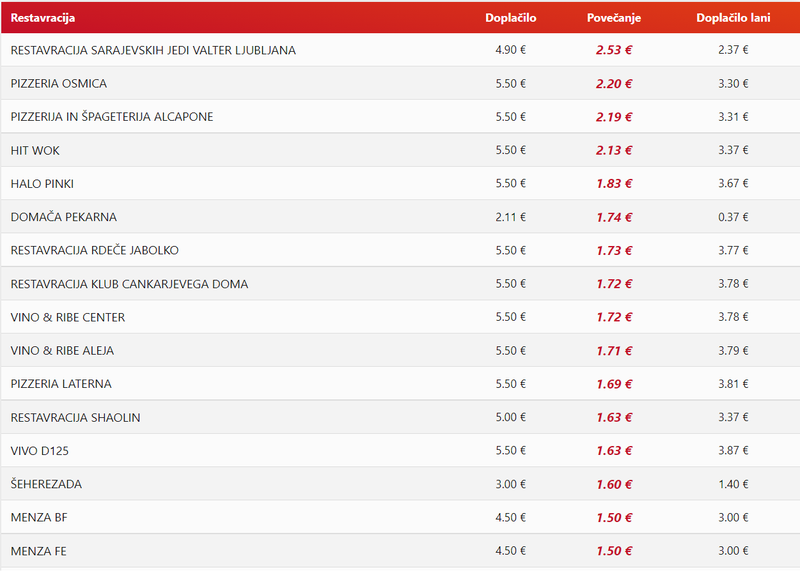Screen dimensions: 800x577
Task: Select the 3.87 € last-year value for Vivo D125
Action: pyautogui.click(x=733, y=450)
